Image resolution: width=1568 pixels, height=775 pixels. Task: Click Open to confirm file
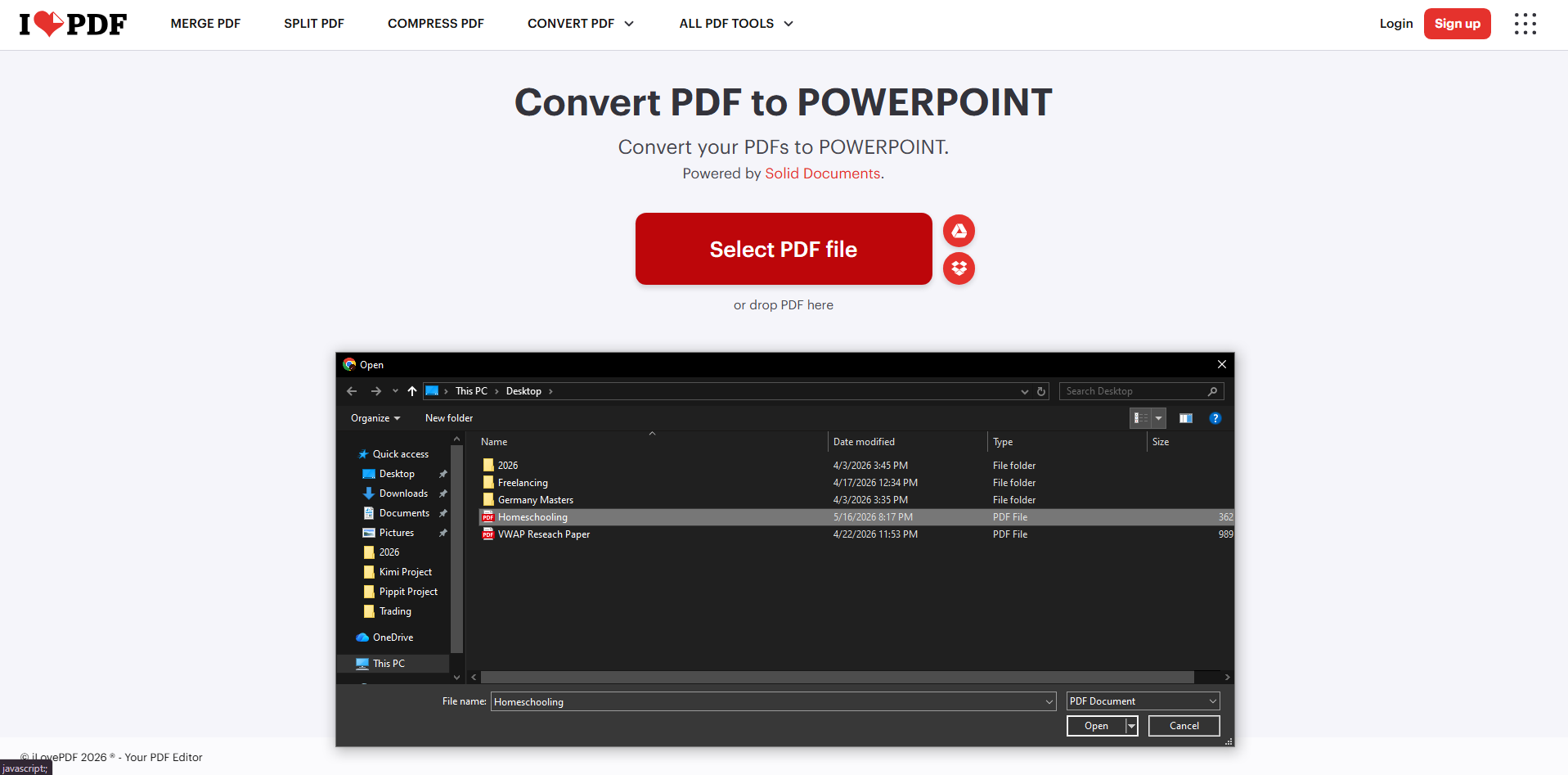(x=1096, y=726)
